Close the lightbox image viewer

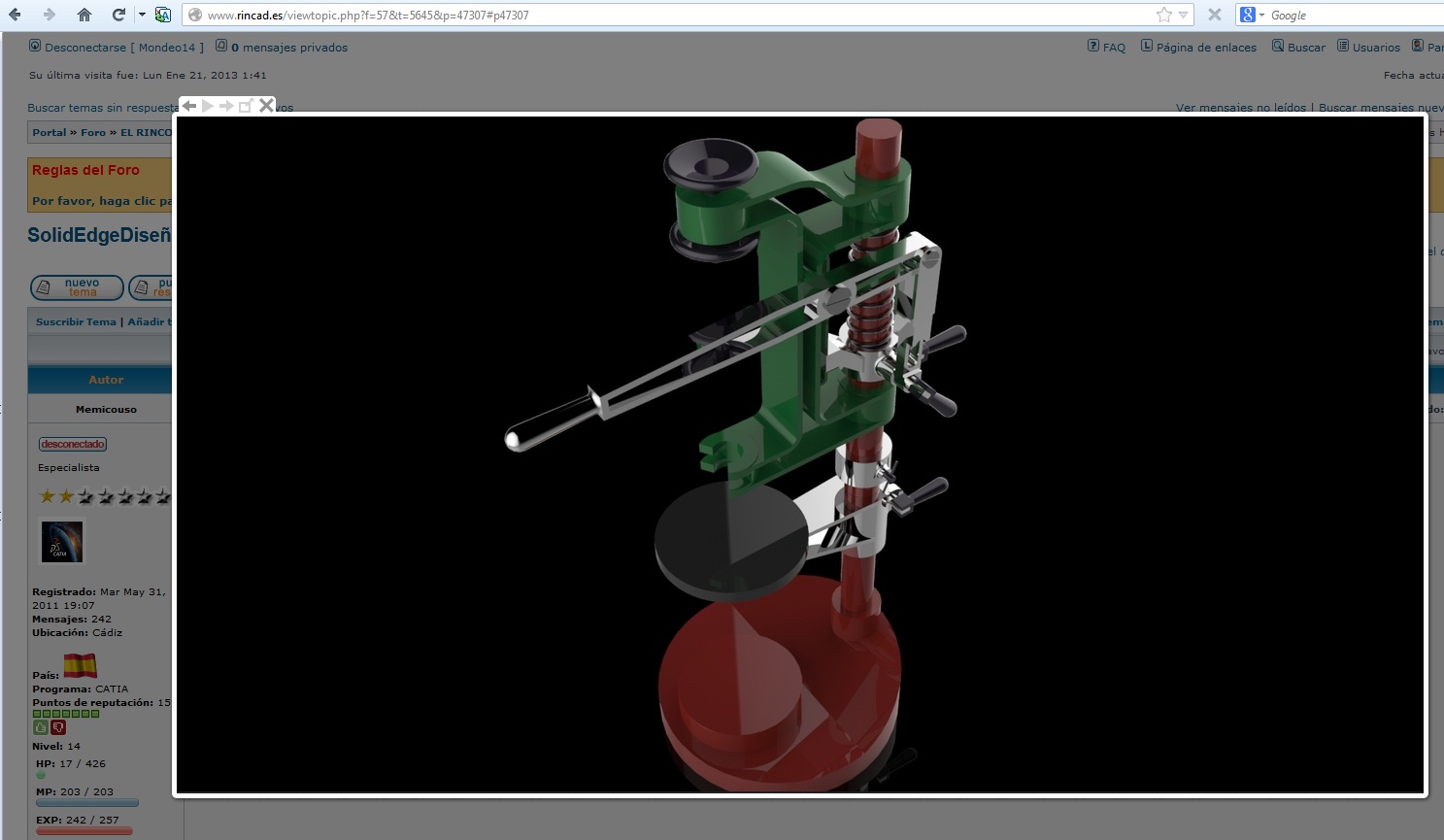click(x=266, y=105)
